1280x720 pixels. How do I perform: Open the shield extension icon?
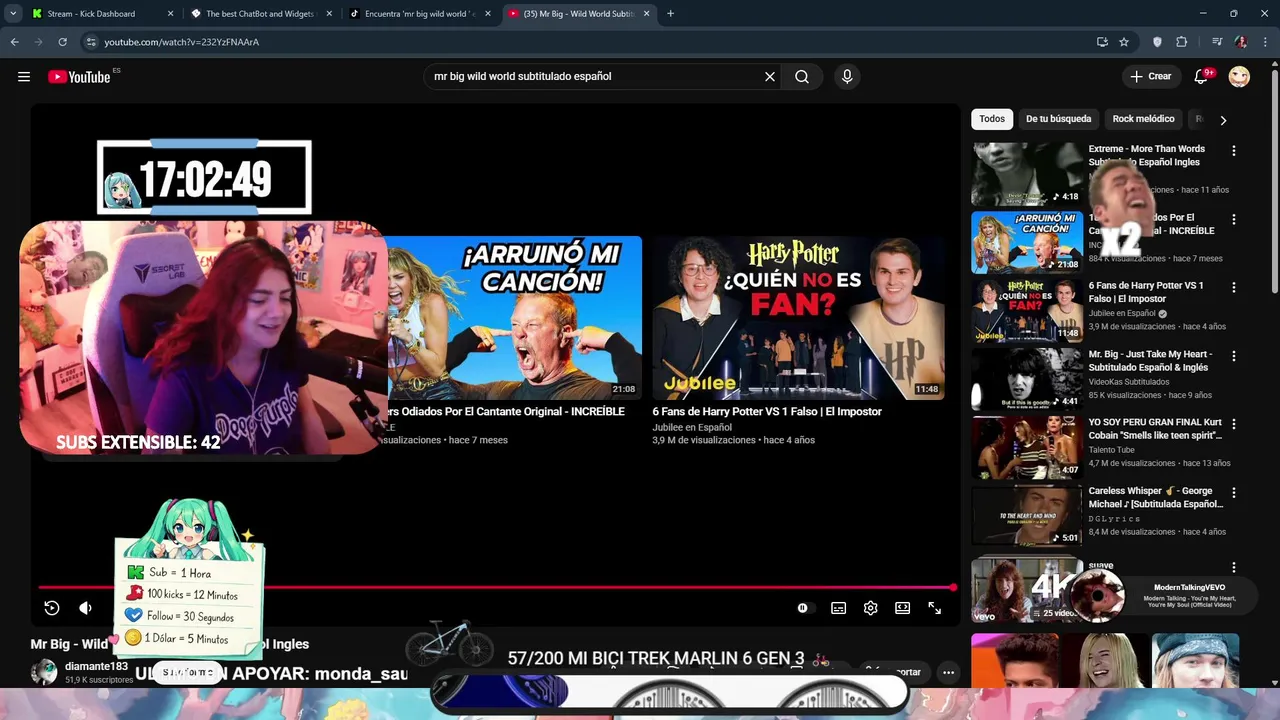1157,42
